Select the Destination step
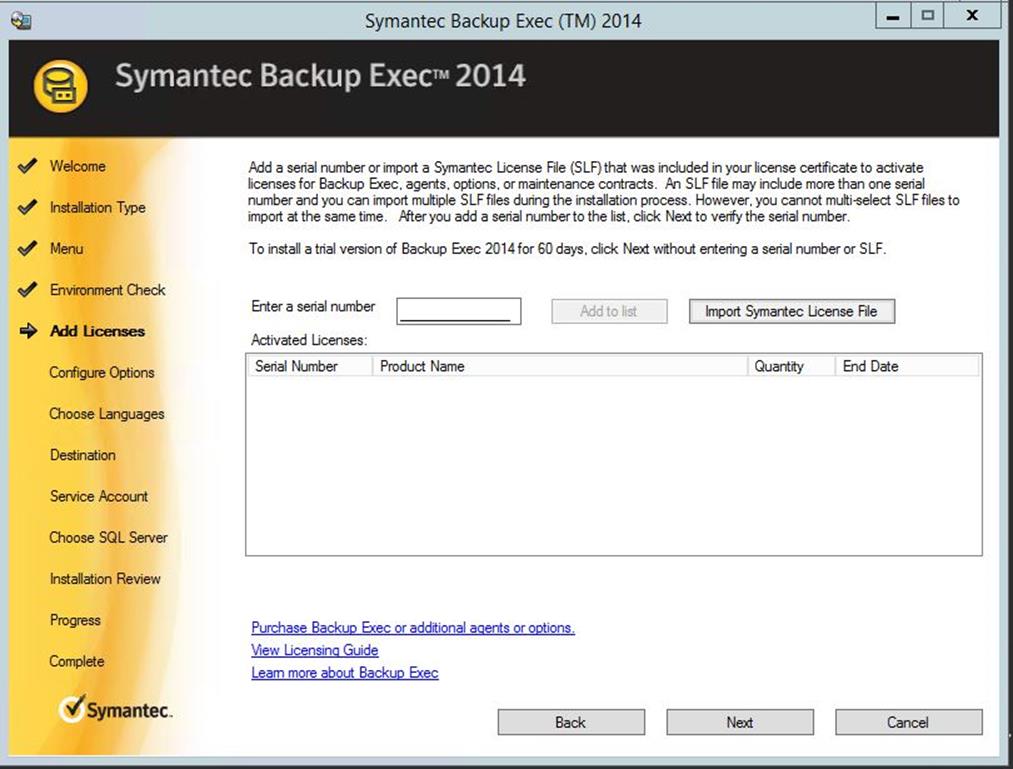Viewport: 1013px width, 769px height. 83,455
